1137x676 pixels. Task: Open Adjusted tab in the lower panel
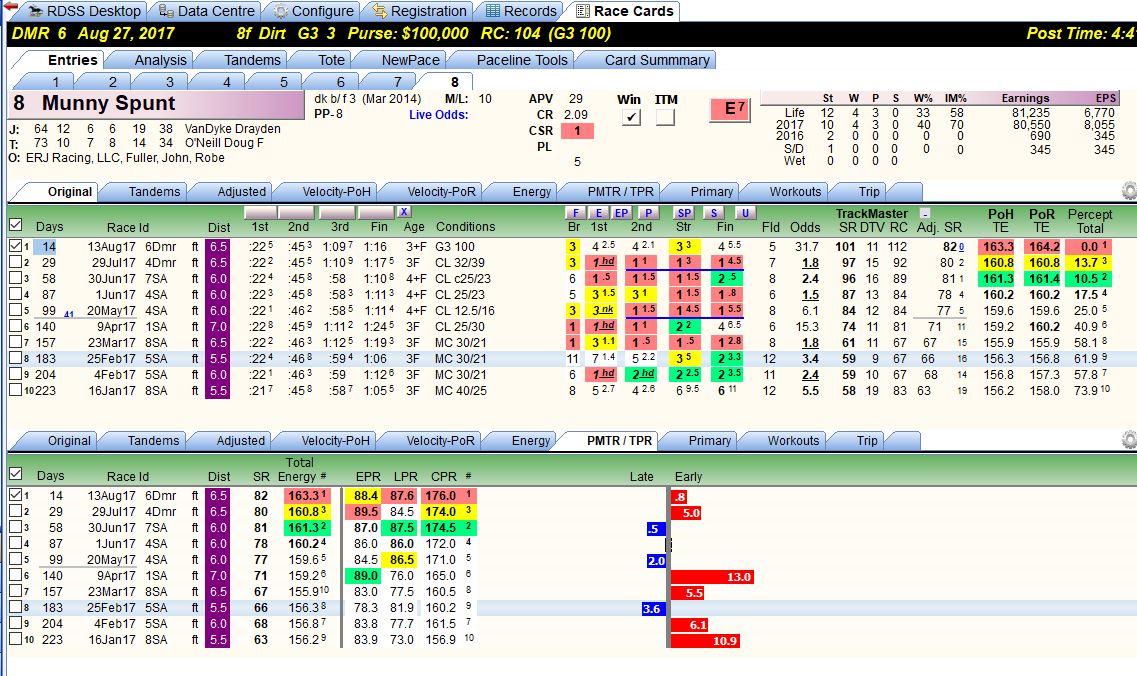(x=240, y=440)
